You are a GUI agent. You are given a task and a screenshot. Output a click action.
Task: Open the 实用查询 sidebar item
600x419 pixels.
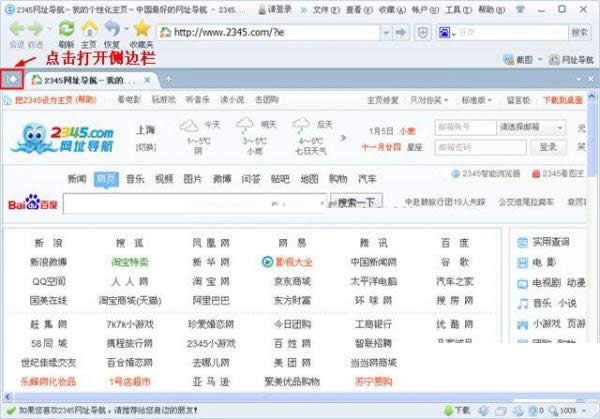click(x=544, y=242)
